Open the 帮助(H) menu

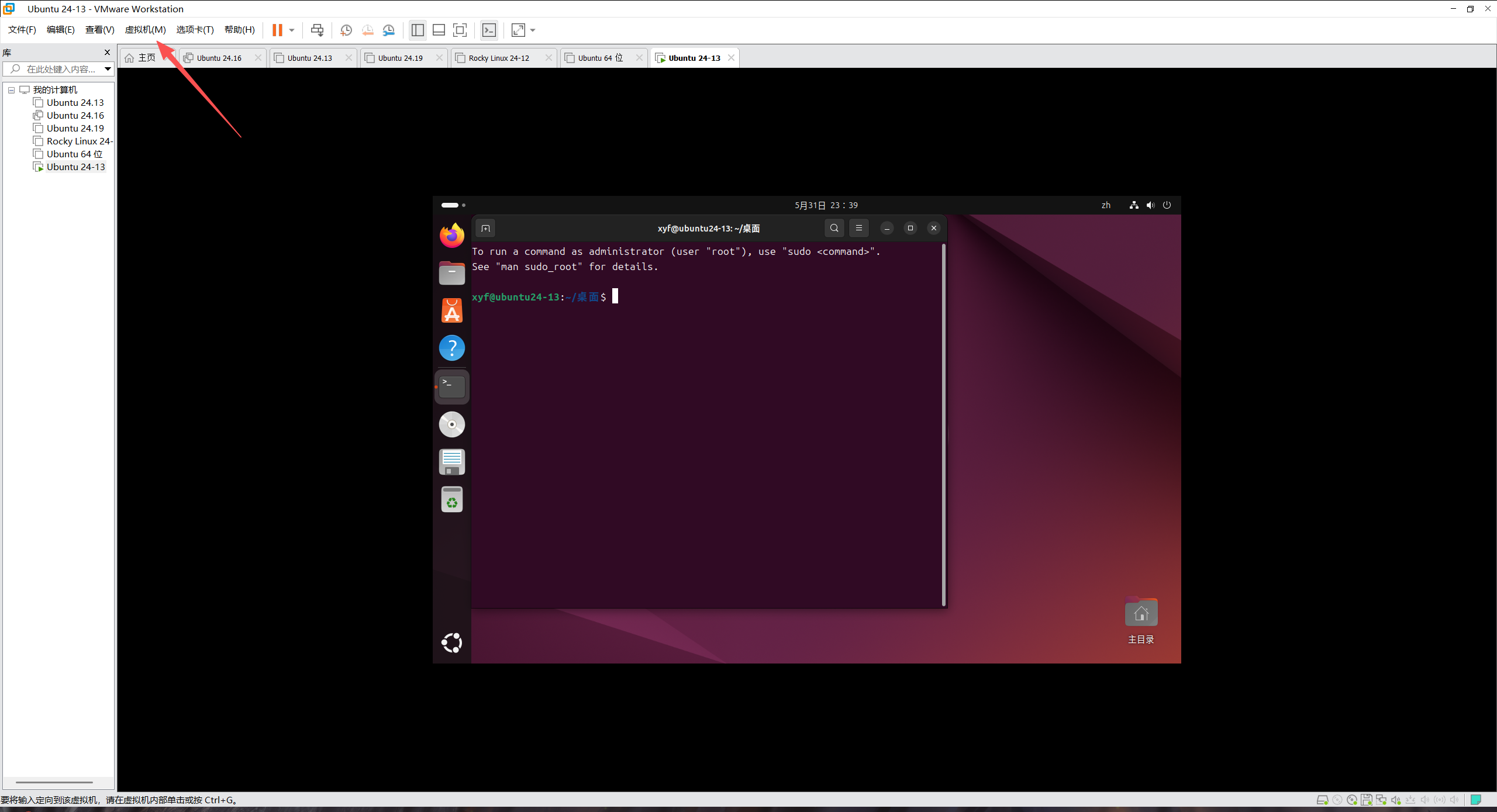click(240, 30)
